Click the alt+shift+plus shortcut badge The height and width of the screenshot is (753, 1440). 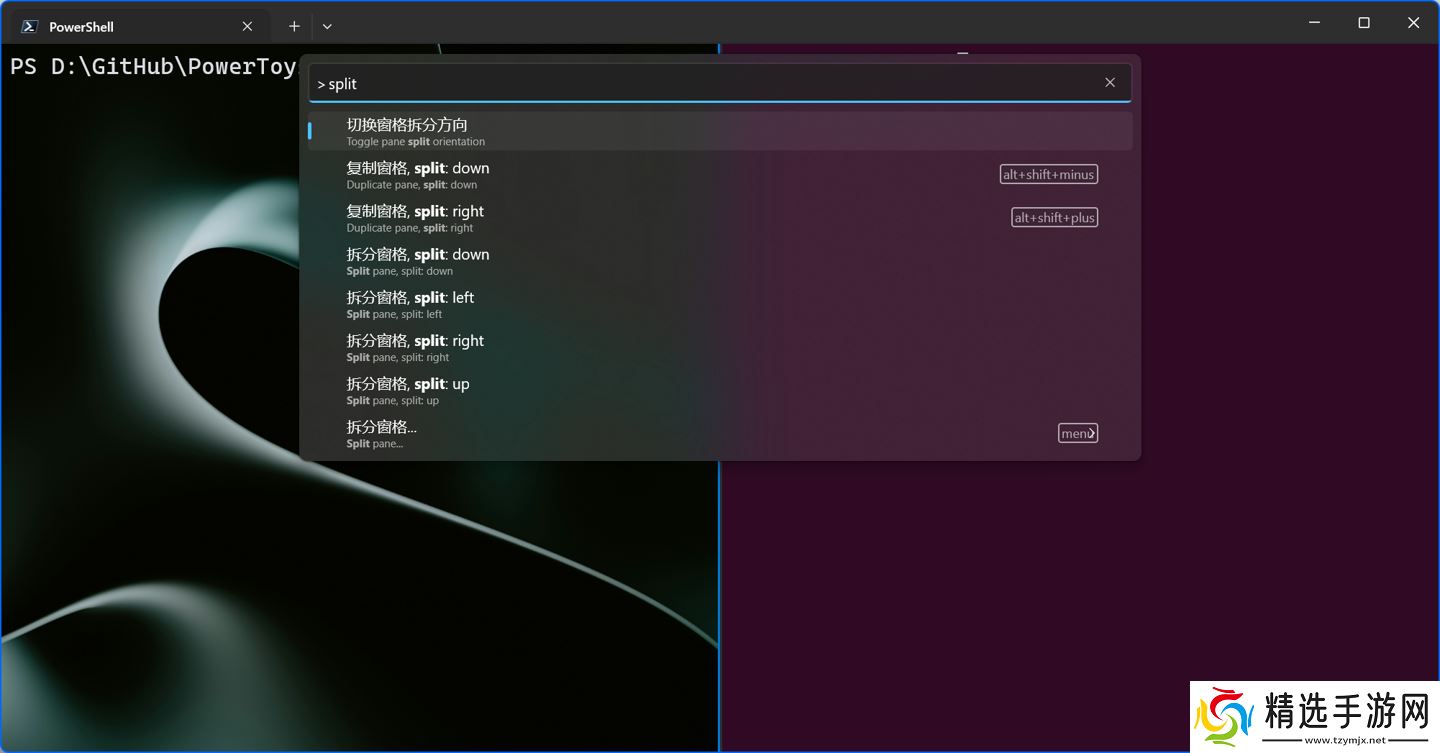click(x=1054, y=217)
